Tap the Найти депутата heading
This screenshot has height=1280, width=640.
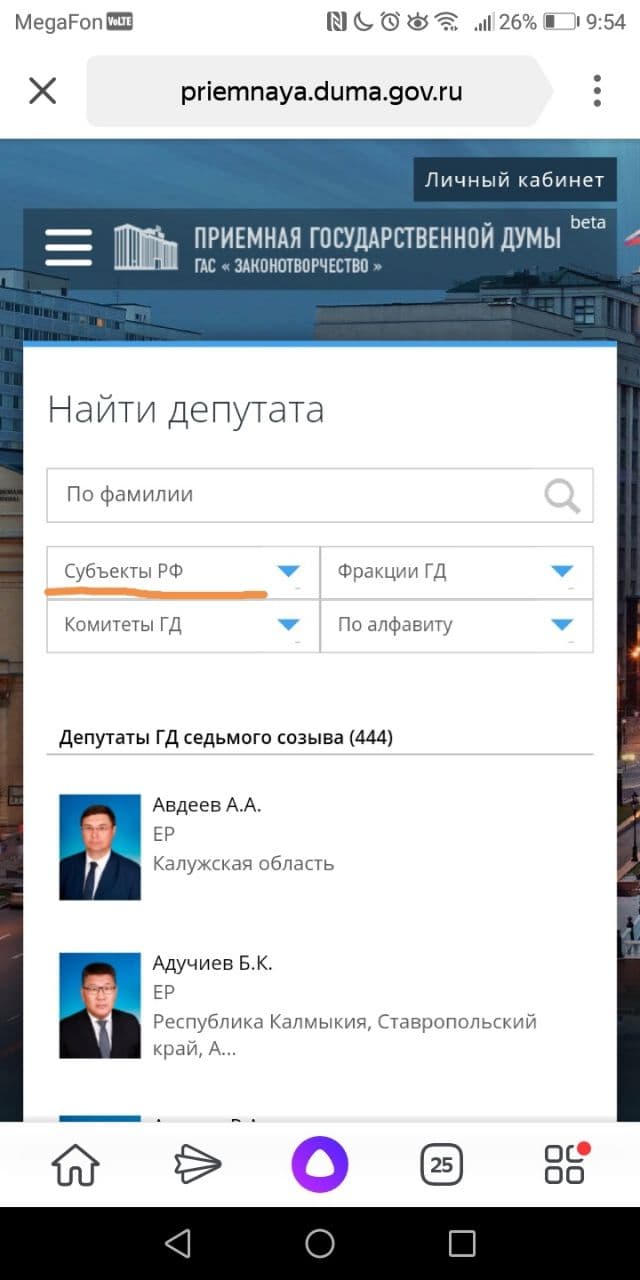[x=186, y=410]
